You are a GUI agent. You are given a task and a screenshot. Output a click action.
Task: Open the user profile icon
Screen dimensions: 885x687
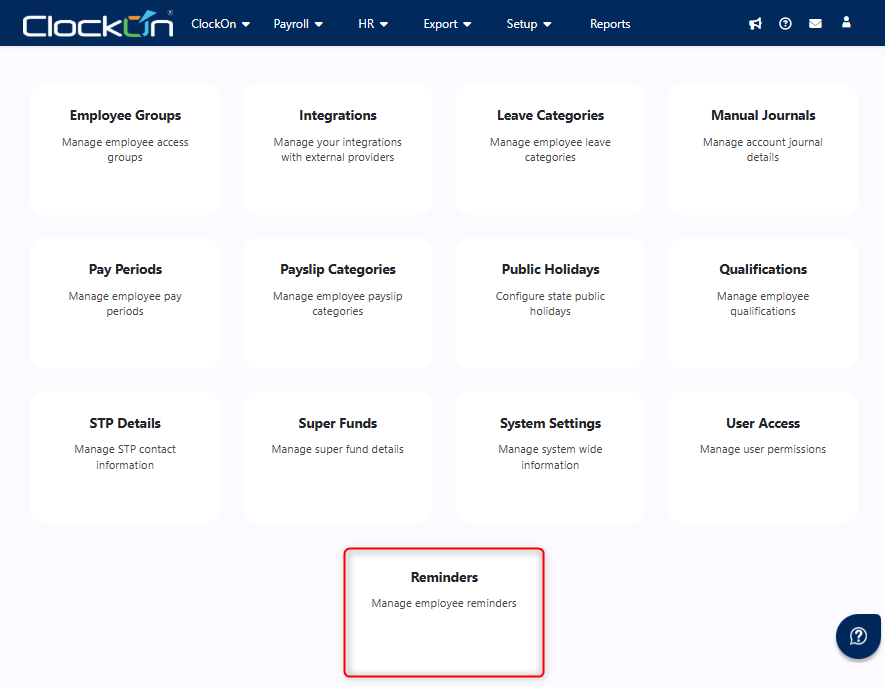(846, 22)
